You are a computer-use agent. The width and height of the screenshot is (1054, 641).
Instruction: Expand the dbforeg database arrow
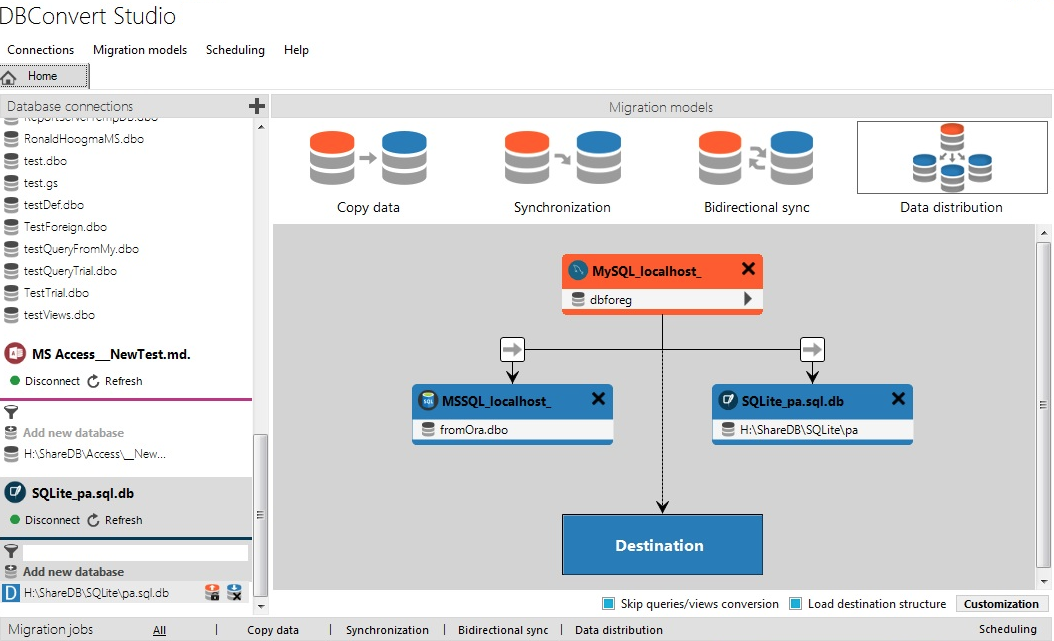747,299
